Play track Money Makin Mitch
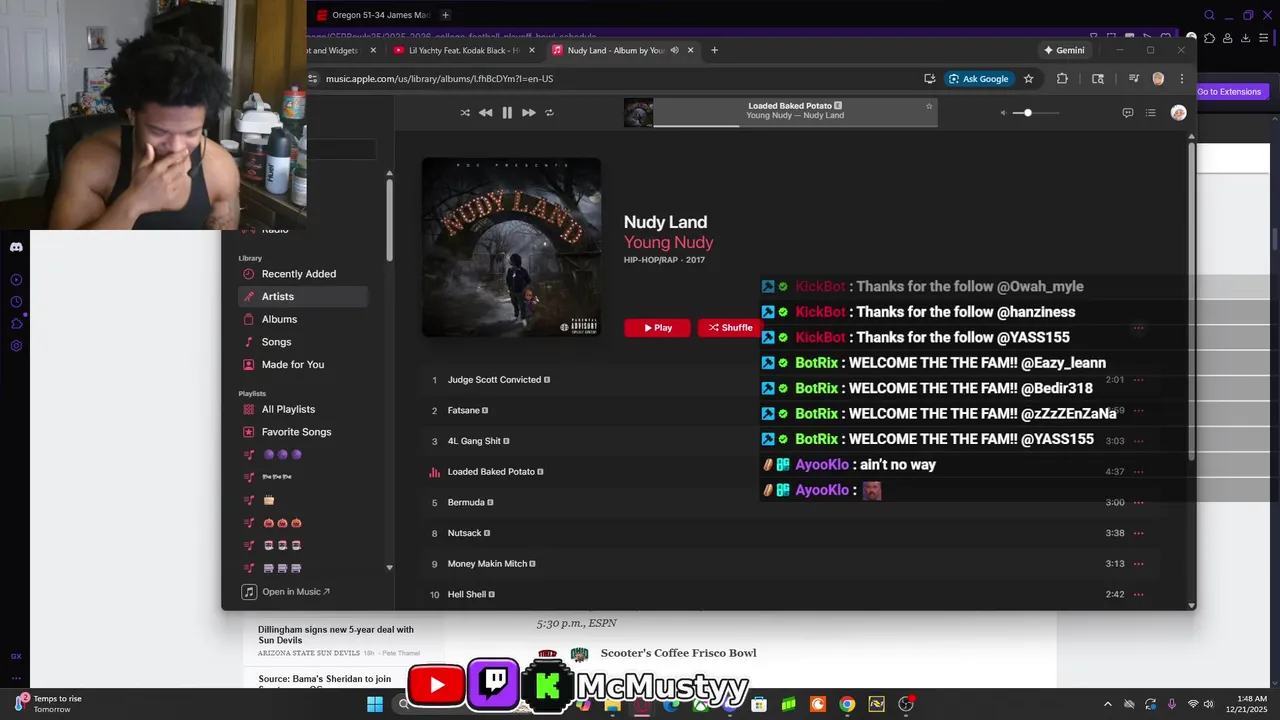This screenshot has width=1280, height=720. coord(487,564)
